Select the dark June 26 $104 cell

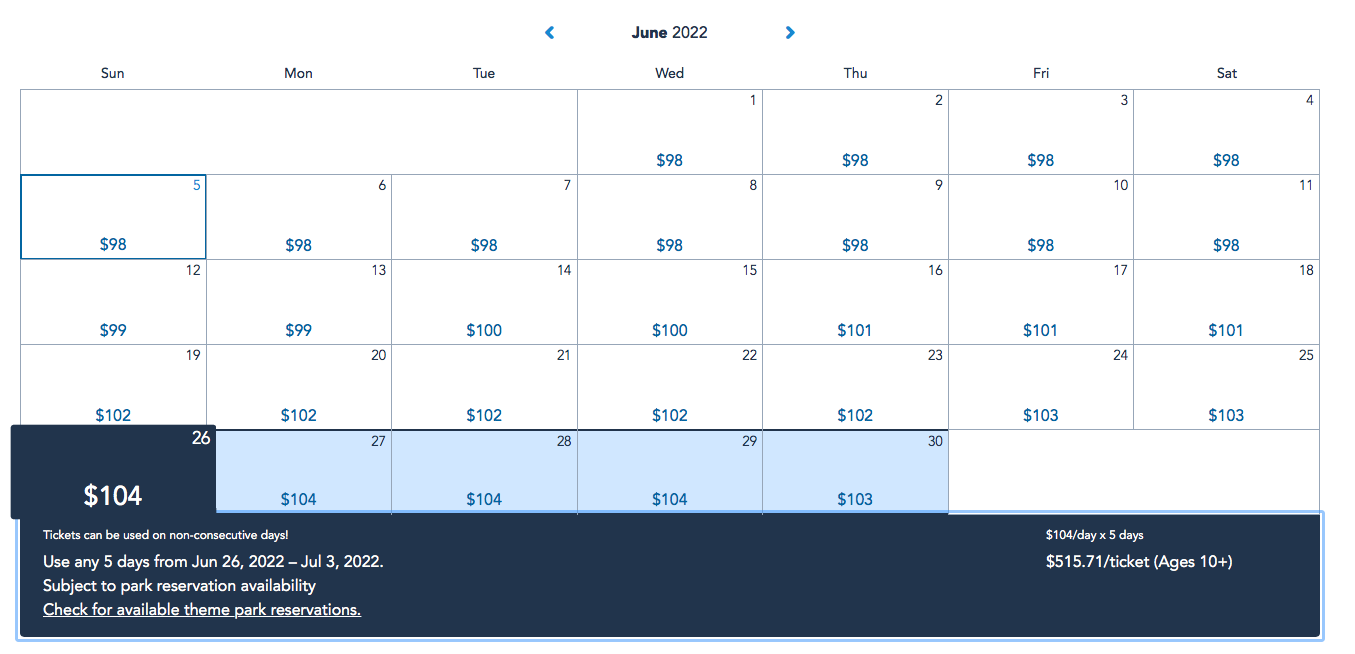pyautogui.click(x=113, y=472)
